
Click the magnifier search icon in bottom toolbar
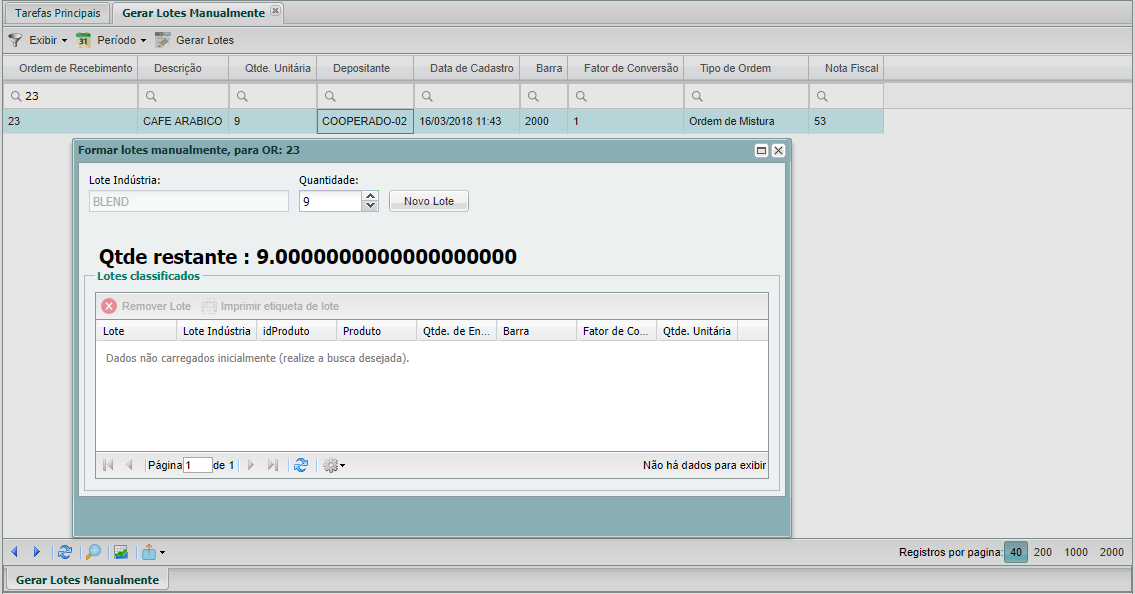coord(93,552)
